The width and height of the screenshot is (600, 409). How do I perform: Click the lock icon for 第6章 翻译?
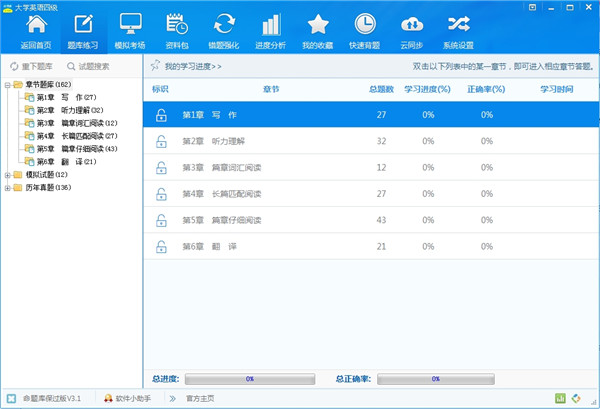(x=161, y=246)
